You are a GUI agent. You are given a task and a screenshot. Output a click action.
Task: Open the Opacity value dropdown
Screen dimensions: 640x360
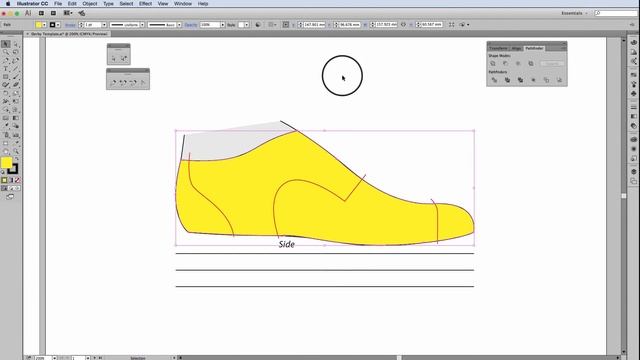(x=222, y=24)
